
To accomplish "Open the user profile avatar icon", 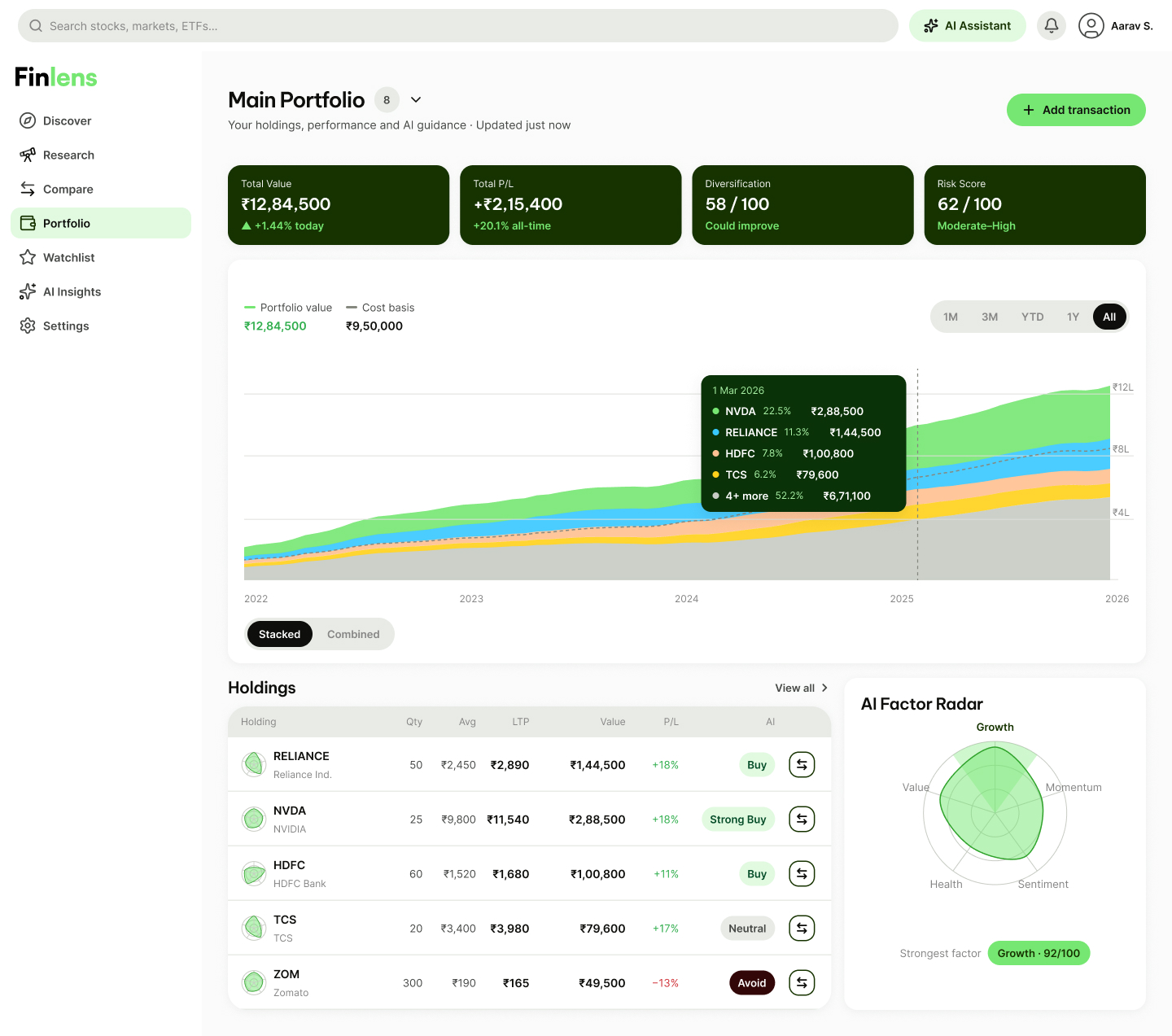I will [x=1091, y=26].
